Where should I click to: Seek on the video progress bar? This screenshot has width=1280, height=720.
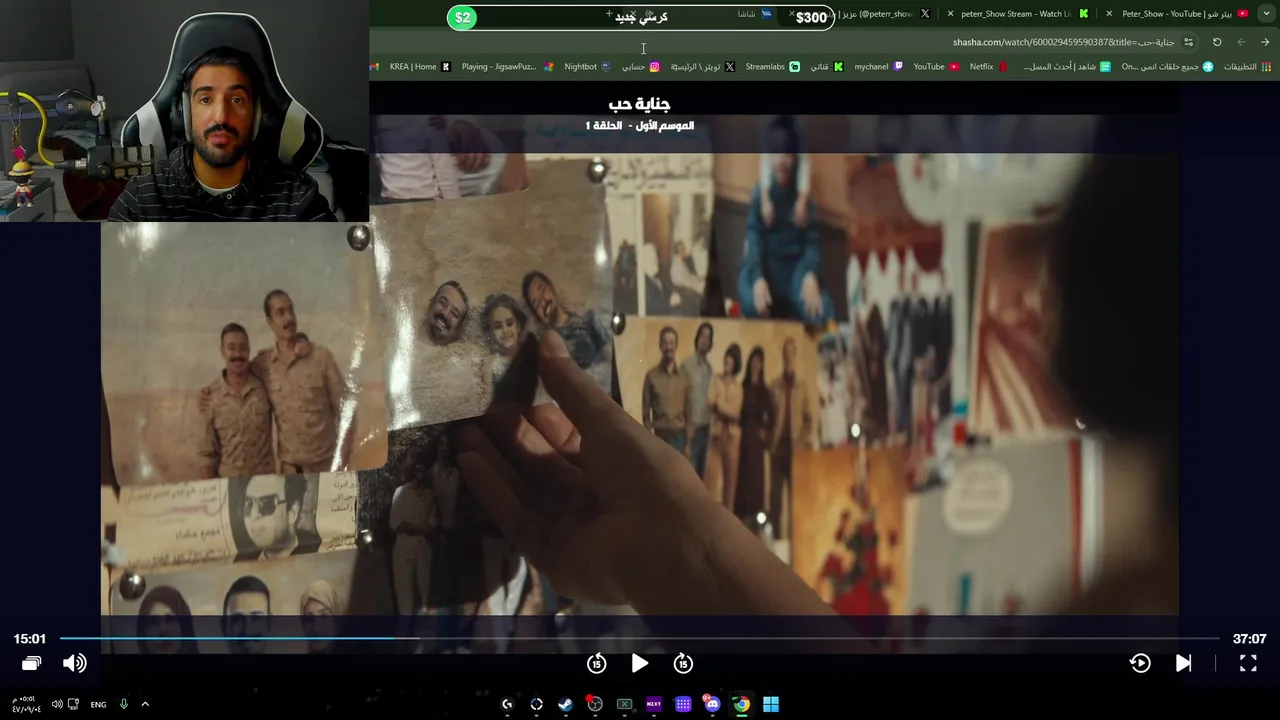pos(640,638)
